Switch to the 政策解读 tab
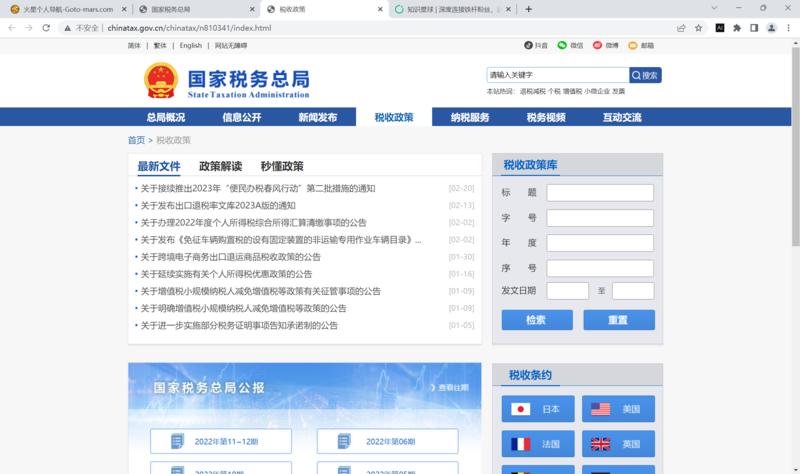Image resolution: width=800 pixels, height=474 pixels. (220, 166)
